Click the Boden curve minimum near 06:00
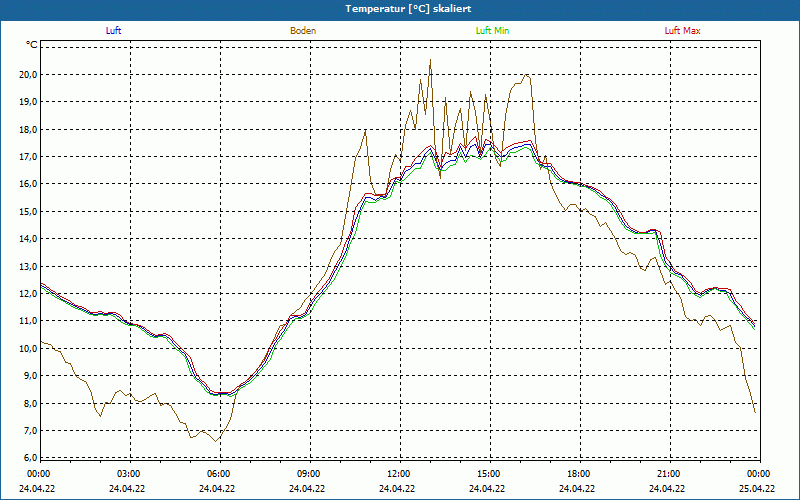The width and height of the screenshot is (800, 500). (216, 441)
